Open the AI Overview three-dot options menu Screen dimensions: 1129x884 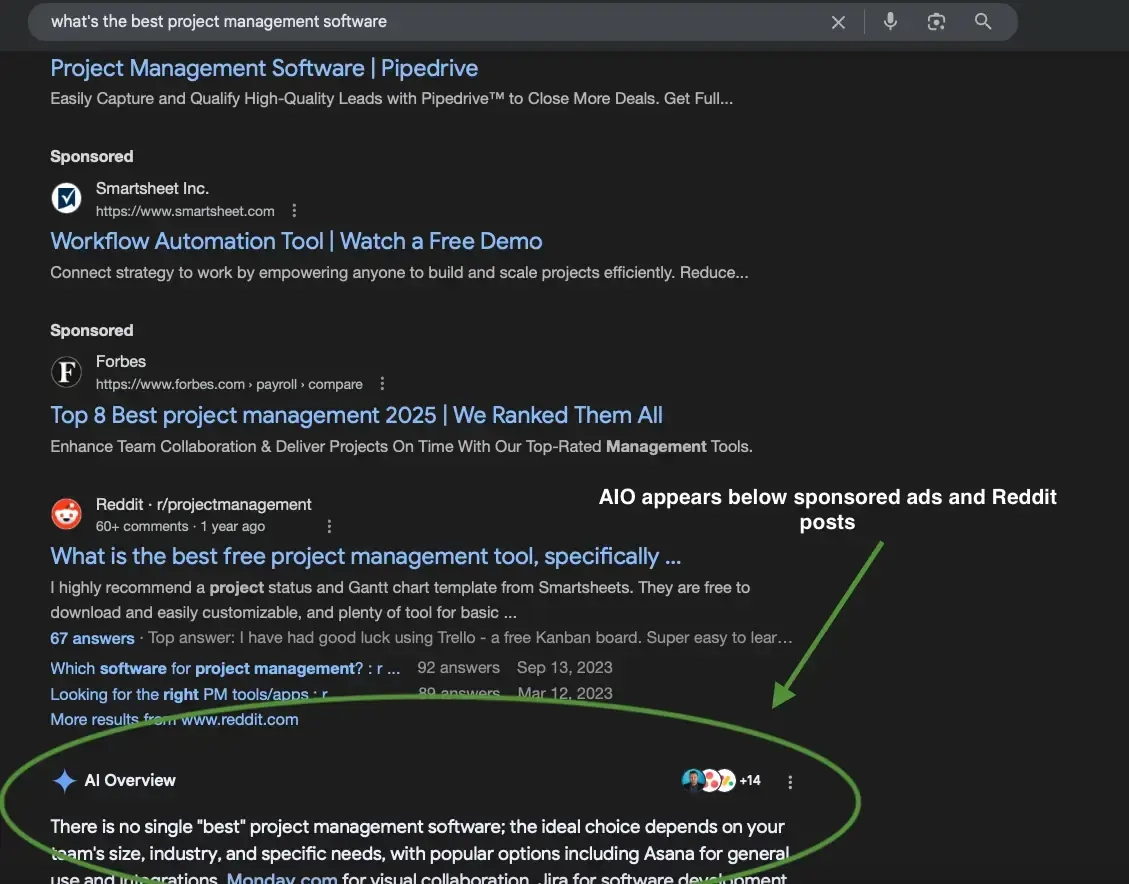point(790,782)
